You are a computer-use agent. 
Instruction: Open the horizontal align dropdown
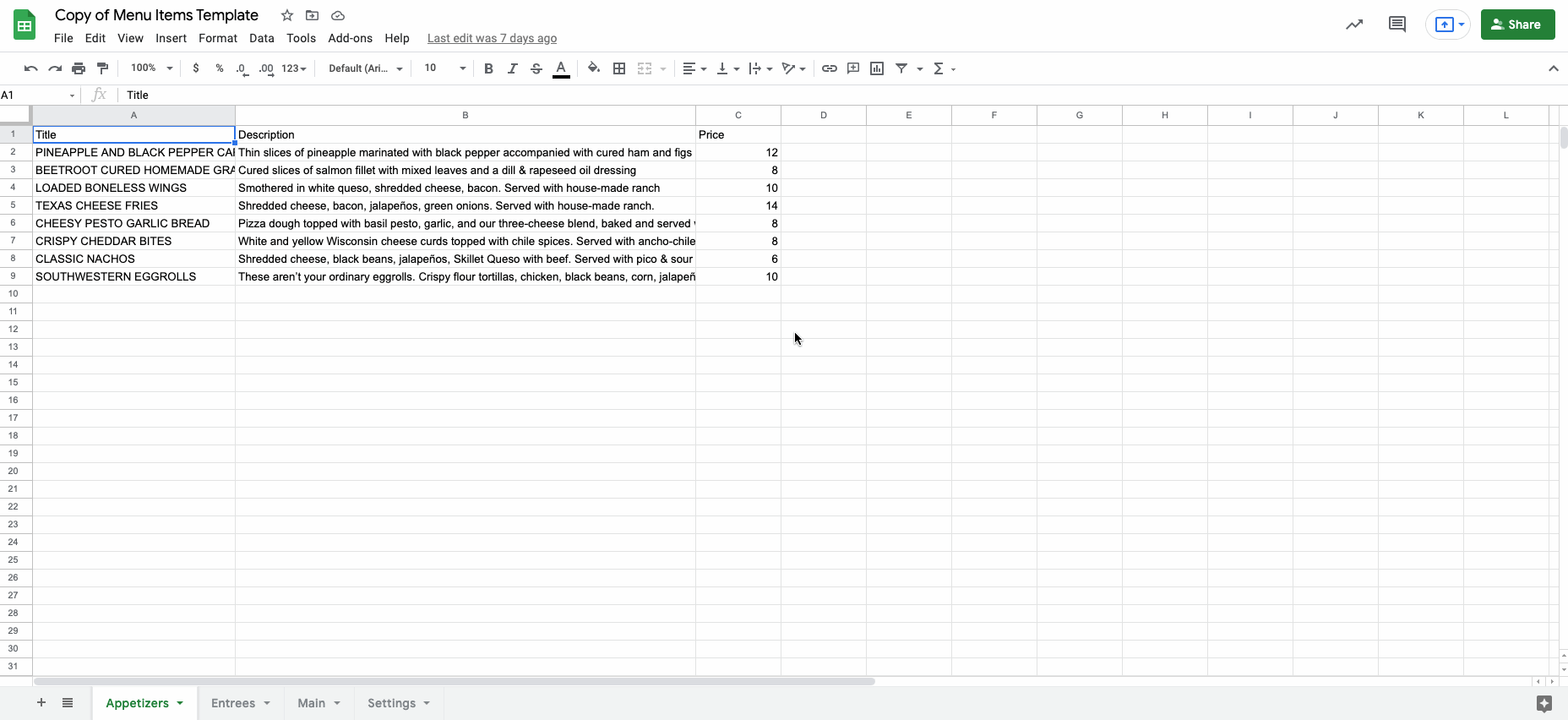(694, 68)
